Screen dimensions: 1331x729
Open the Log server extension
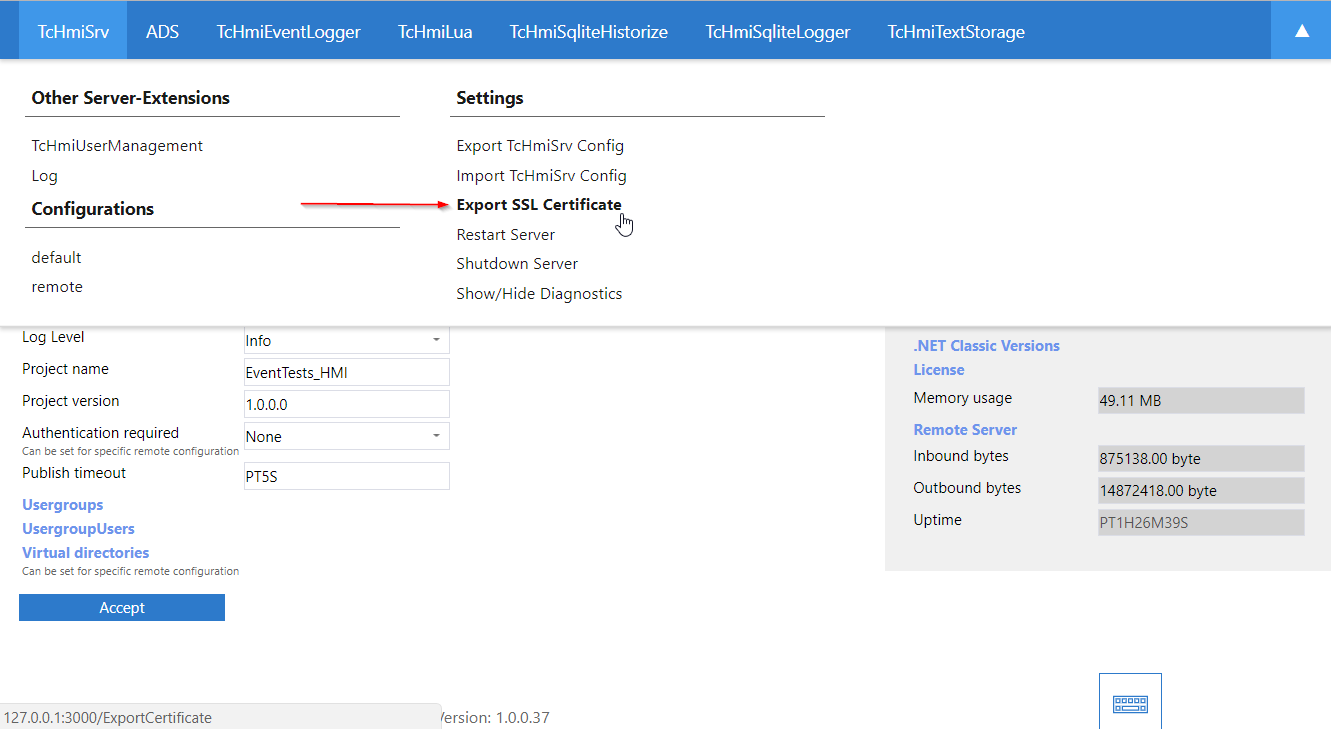pos(45,176)
